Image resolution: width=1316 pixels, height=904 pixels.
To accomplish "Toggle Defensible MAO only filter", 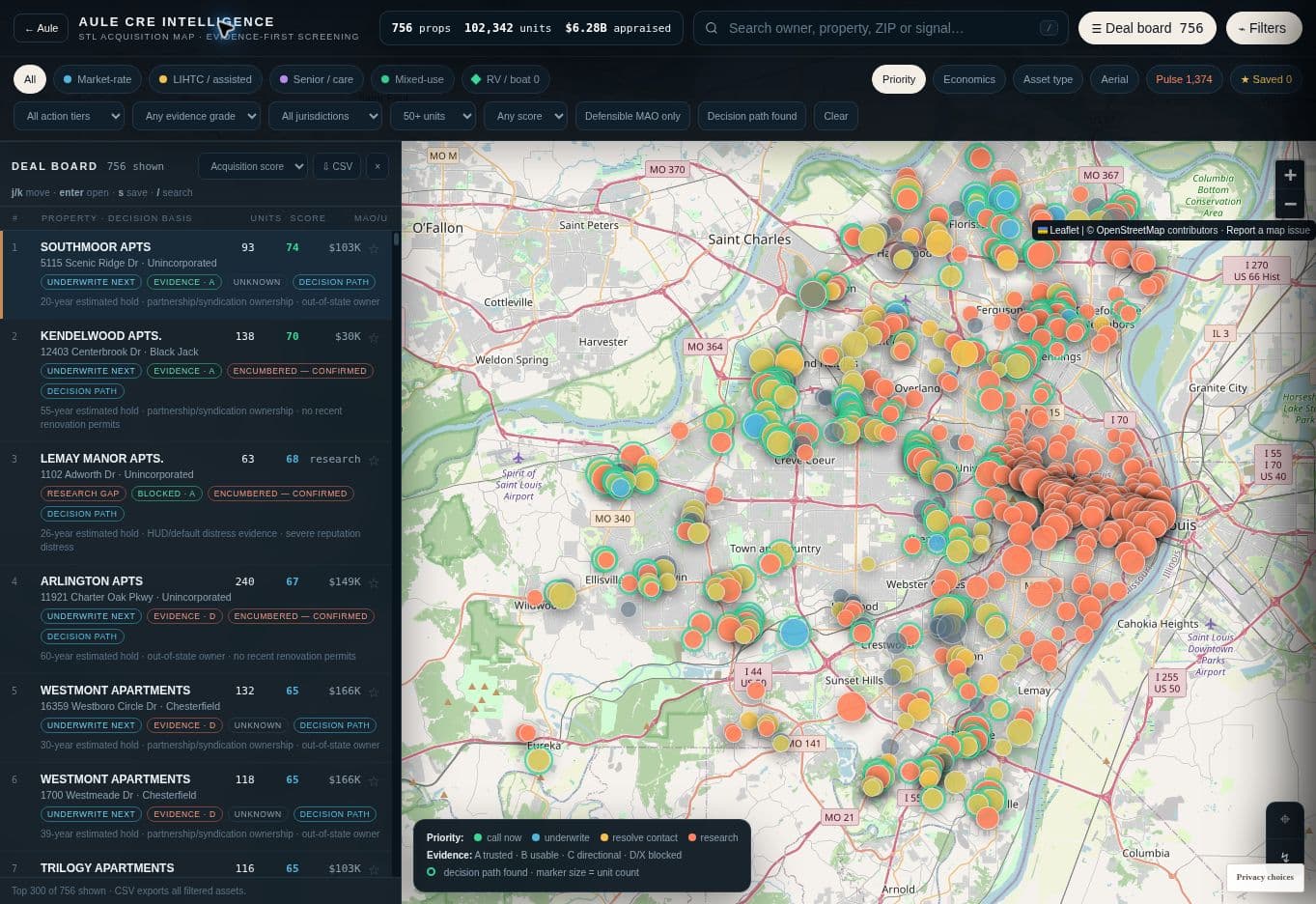I will [632, 116].
